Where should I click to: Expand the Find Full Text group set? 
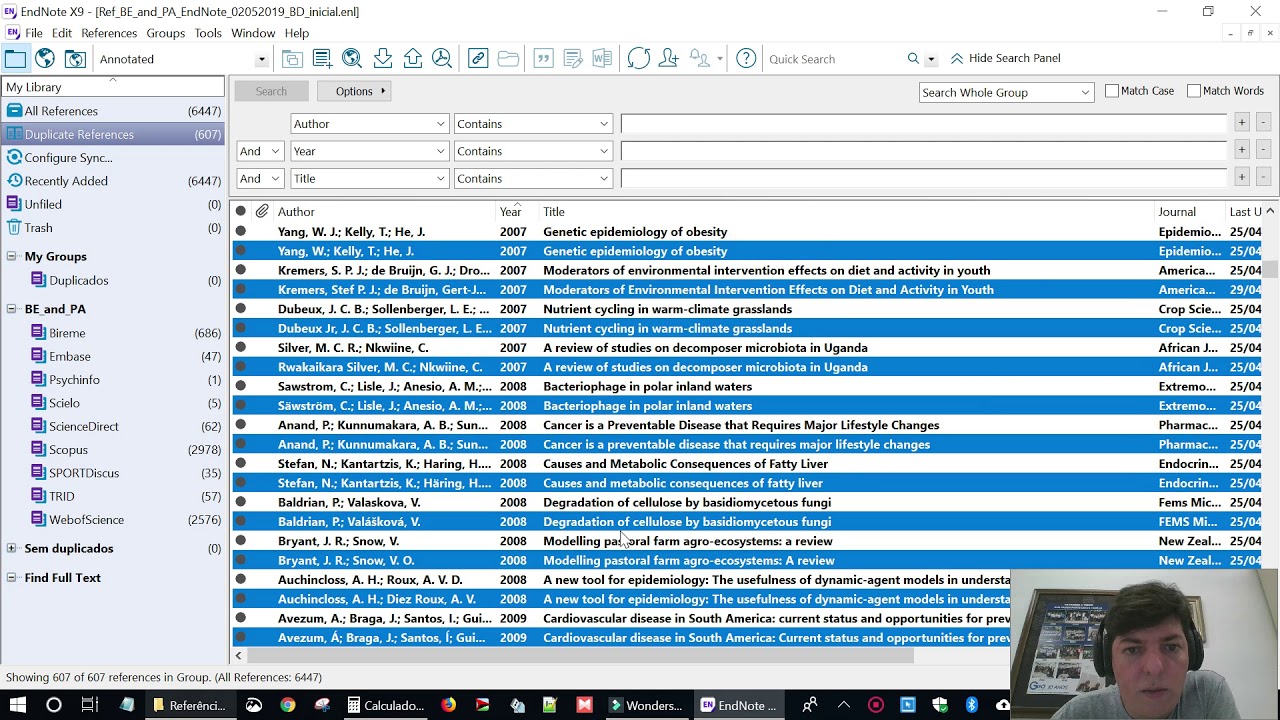click(x=12, y=577)
